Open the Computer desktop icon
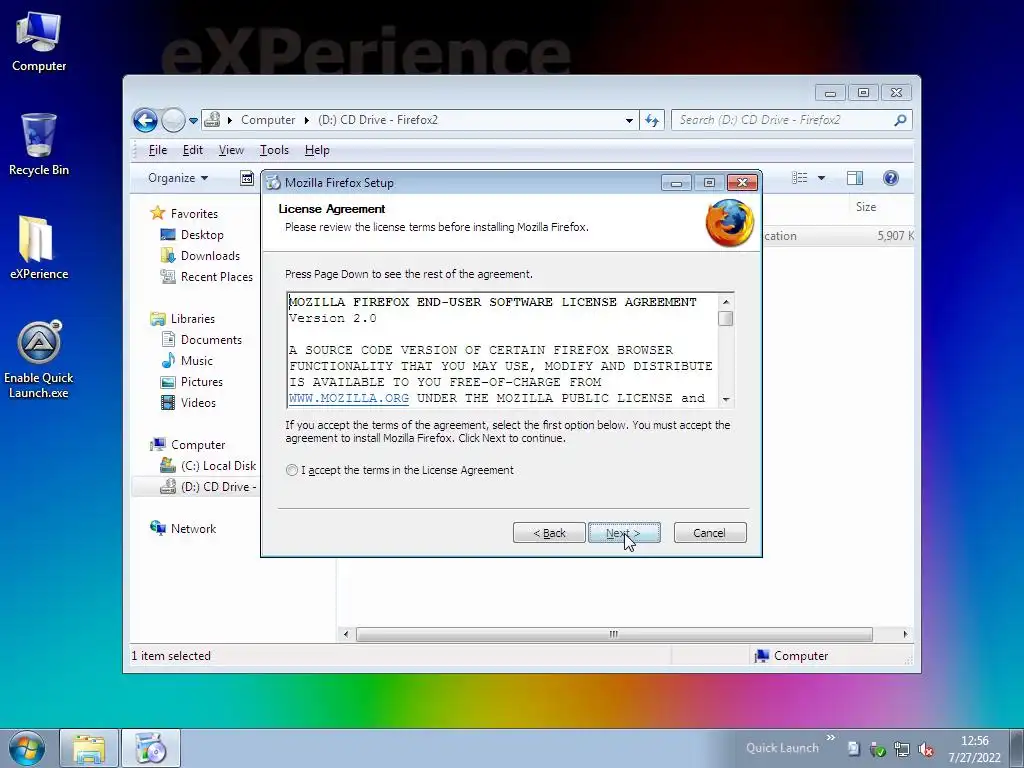1024x768 pixels. point(39,42)
